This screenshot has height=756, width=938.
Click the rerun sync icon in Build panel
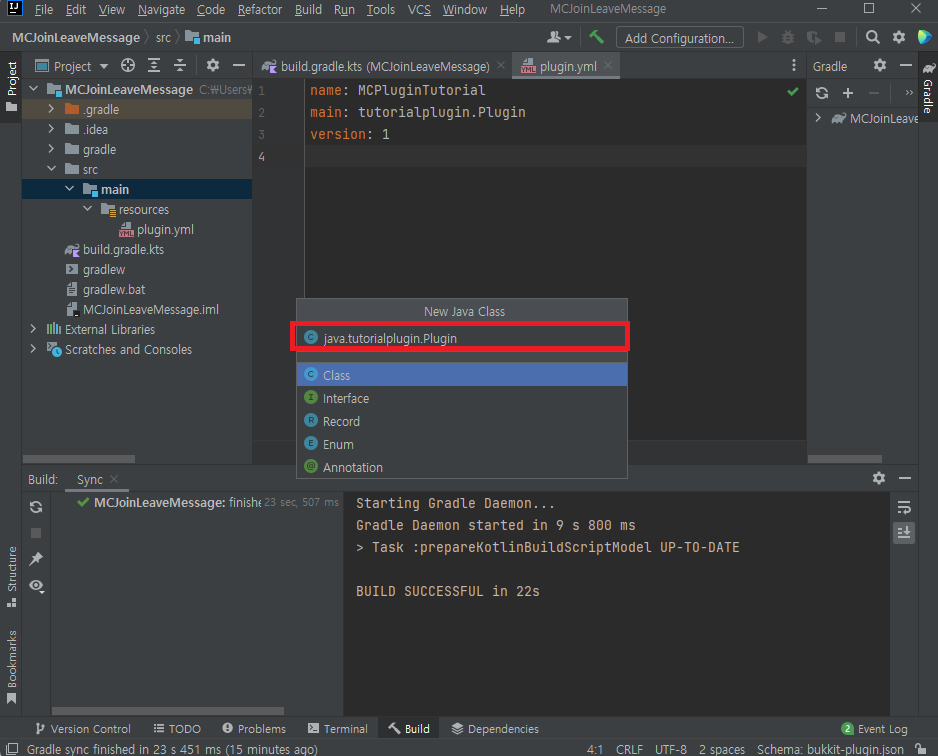pyautogui.click(x=36, y=507)
